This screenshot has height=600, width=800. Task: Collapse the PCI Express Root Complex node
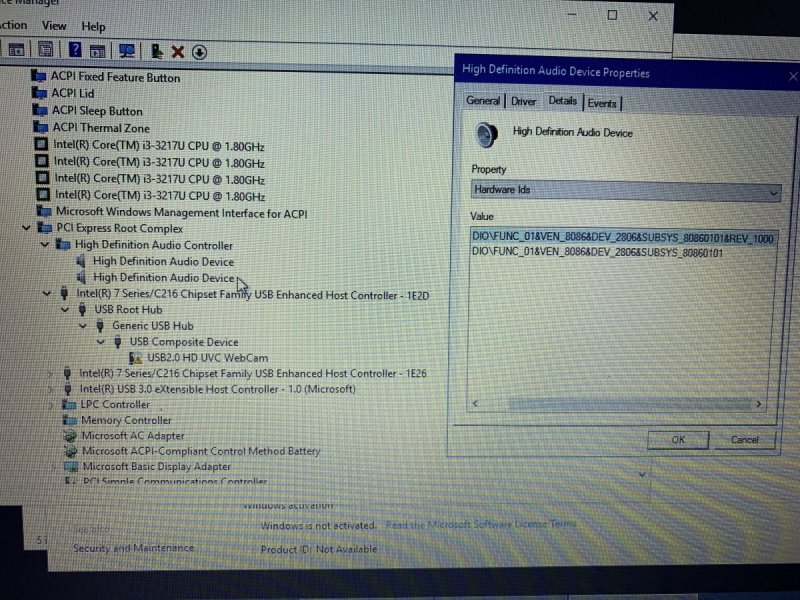click(27, 228)
